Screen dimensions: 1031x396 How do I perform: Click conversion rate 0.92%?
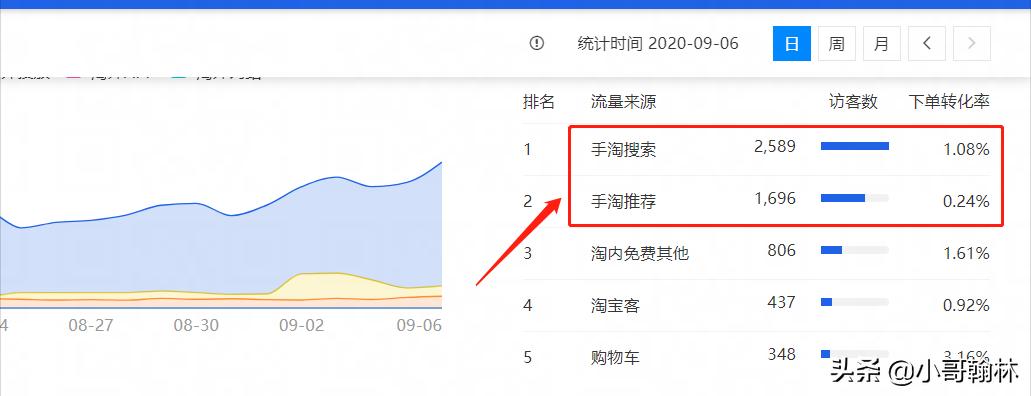(966, 305)
